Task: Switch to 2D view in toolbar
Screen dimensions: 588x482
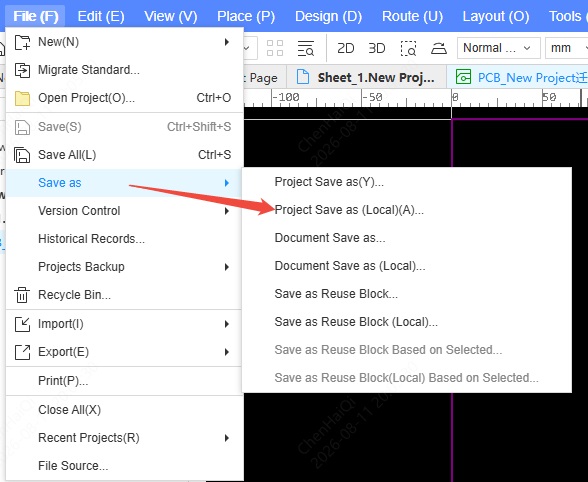Action: tap(345, 48)
